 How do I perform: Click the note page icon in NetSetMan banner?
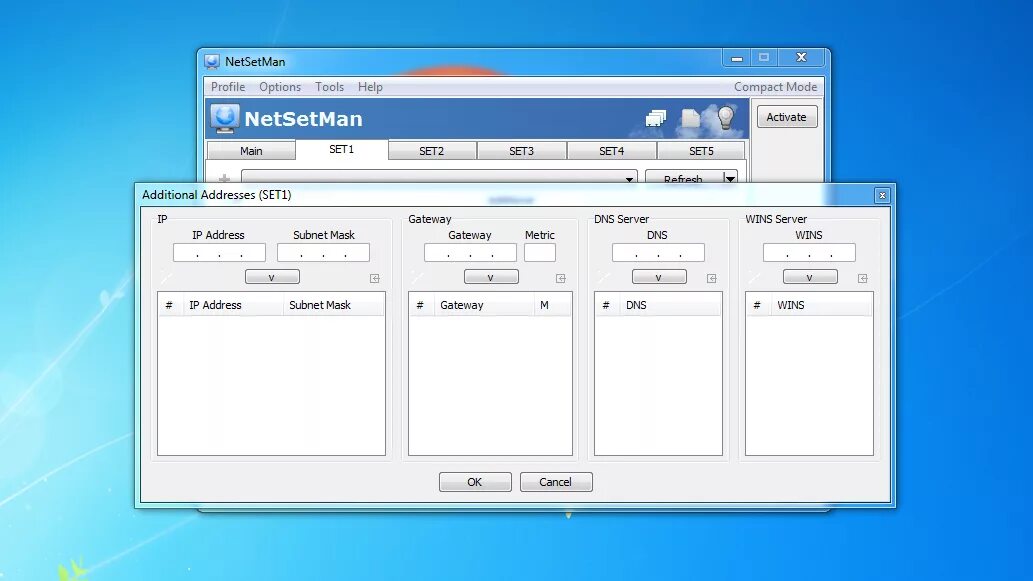click(690, 119)
